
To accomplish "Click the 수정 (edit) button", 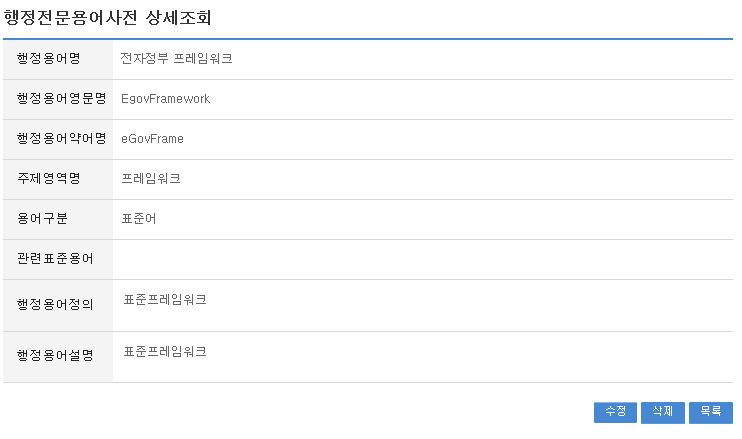I will pos(615,412).
